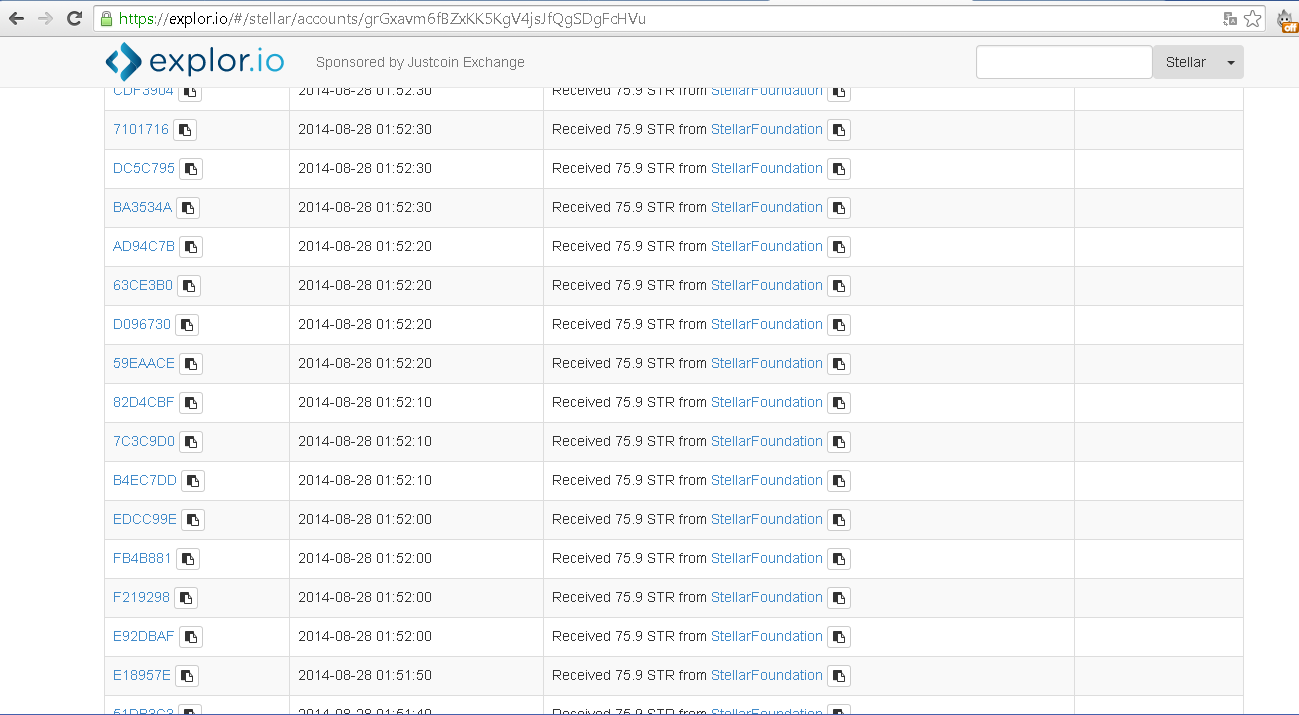Viewport: 1299px width, 715px height.
Task: Open the explor.io logo home link
Action: pyautogui.click(x=195, y=62)
